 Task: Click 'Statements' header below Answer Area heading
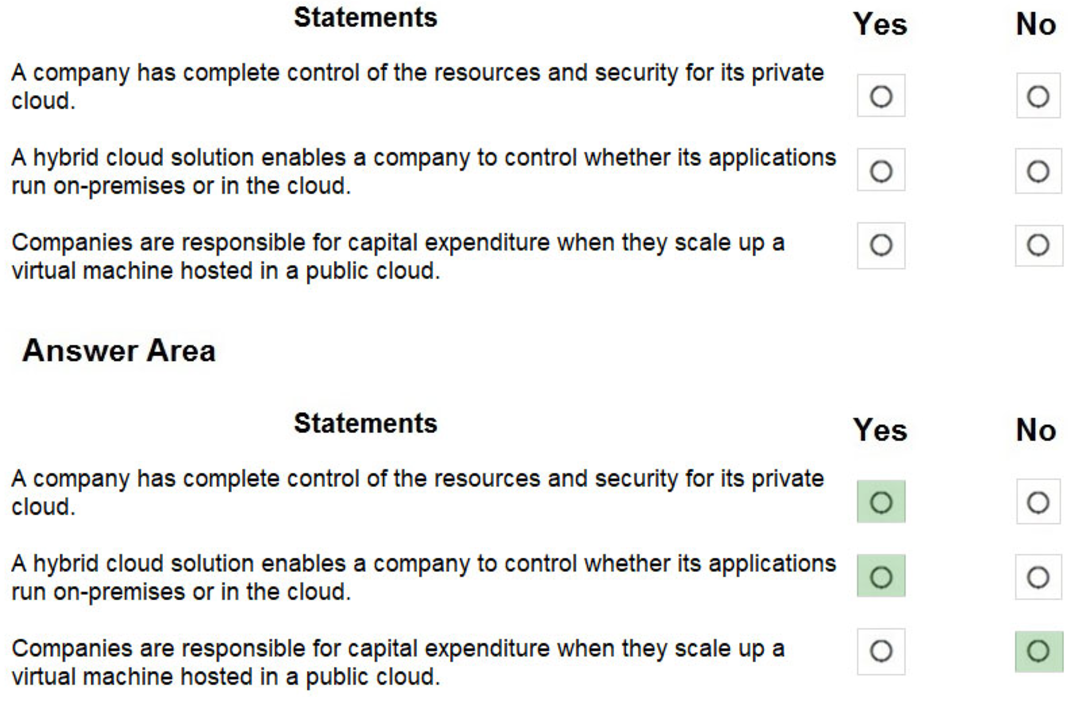tap(365, 424)
